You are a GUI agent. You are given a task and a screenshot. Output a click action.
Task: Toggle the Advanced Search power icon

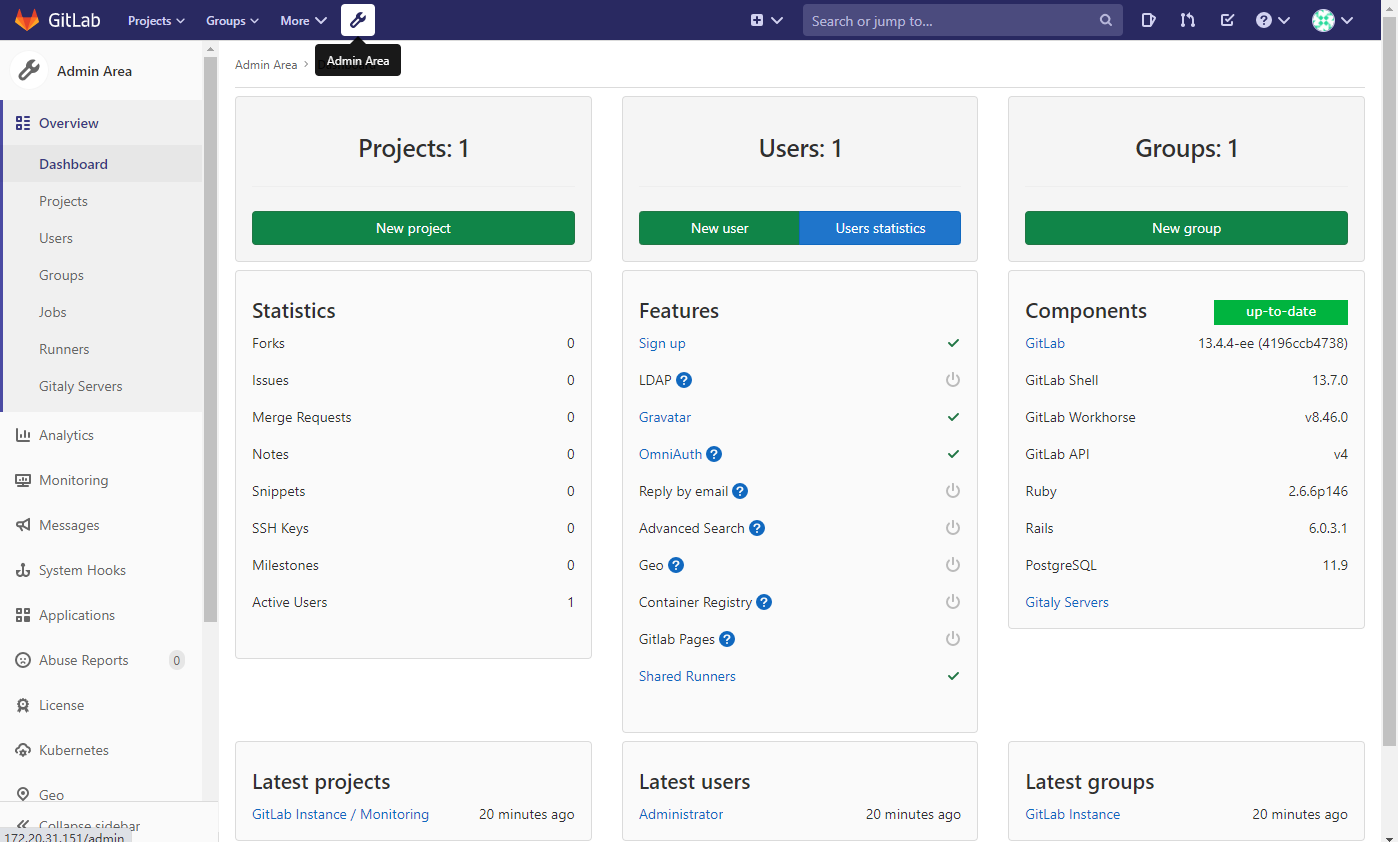(952, 528)
